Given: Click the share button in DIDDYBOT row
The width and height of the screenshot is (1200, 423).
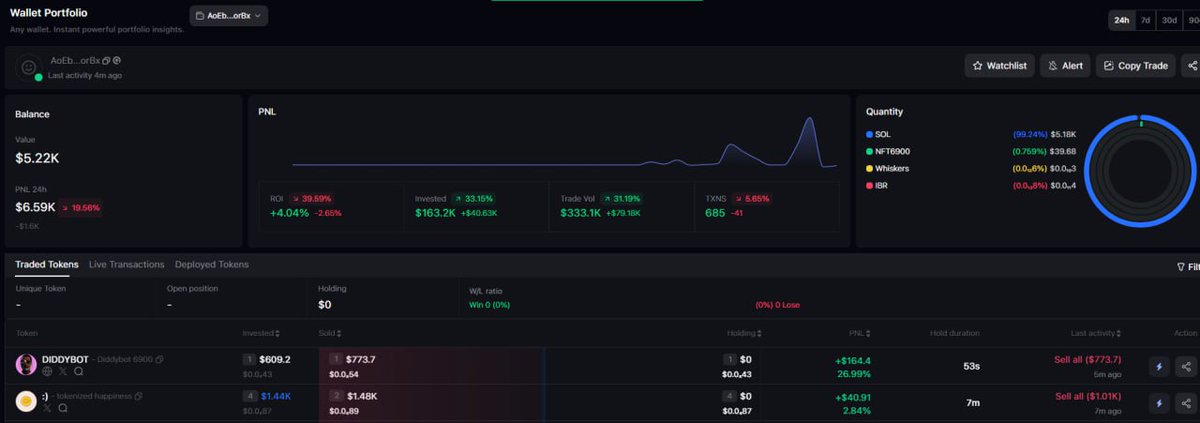Looking at the screenshot, I should click(x=1186, y=366).
